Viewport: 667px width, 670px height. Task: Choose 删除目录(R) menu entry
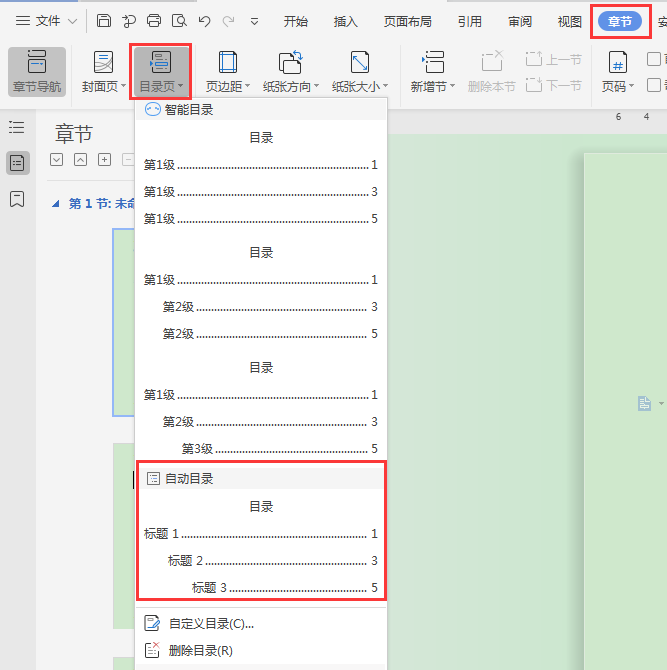click(x=201, y=650)
